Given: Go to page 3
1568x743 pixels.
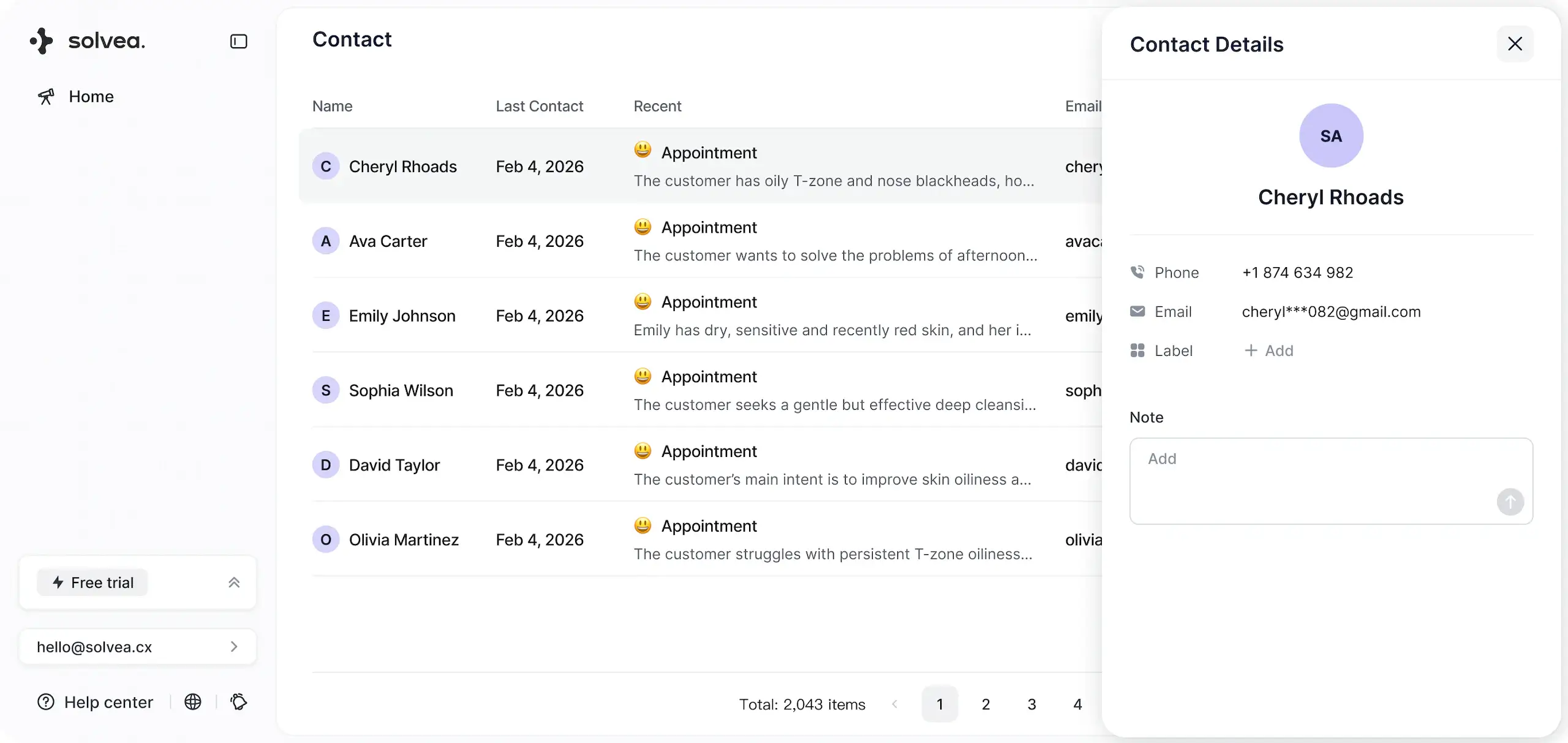Looking at the screenshot, I should click(1031, 704).
